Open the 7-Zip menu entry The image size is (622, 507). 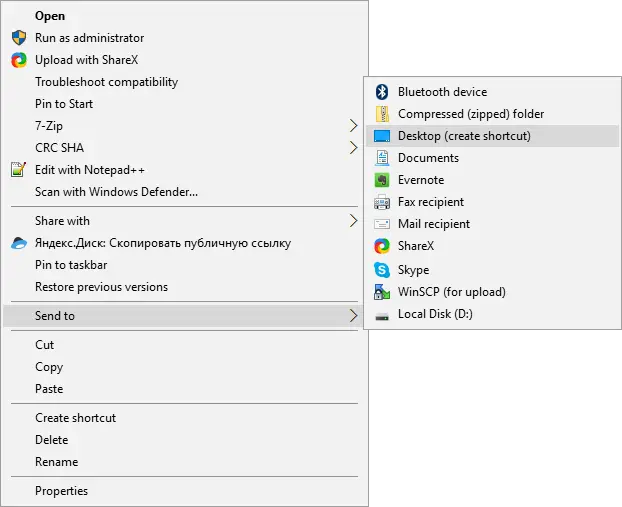(x=184, y=126)
